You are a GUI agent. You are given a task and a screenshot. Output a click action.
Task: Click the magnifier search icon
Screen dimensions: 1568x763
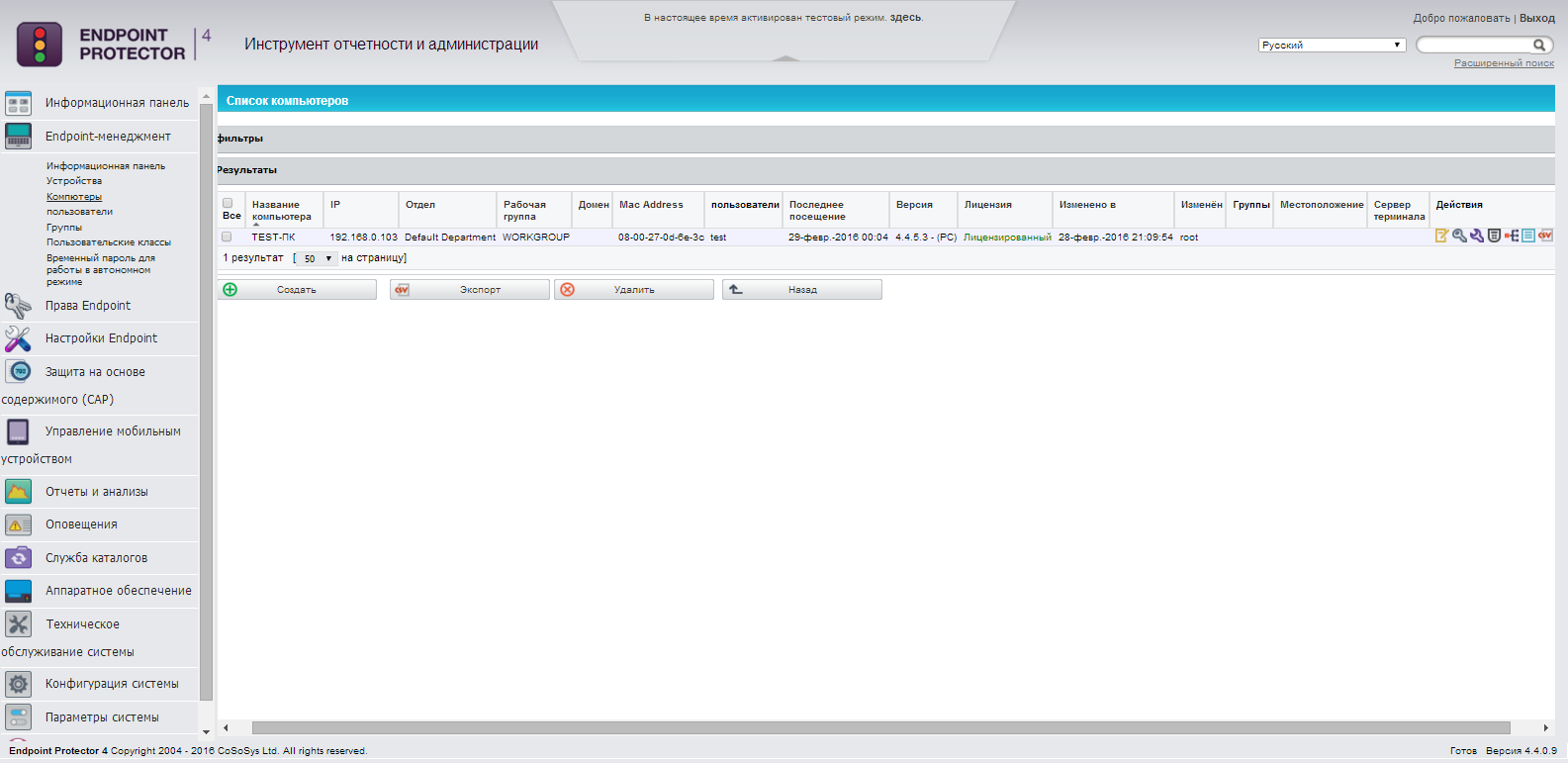pyautogui.click(x=1539, y=45)
